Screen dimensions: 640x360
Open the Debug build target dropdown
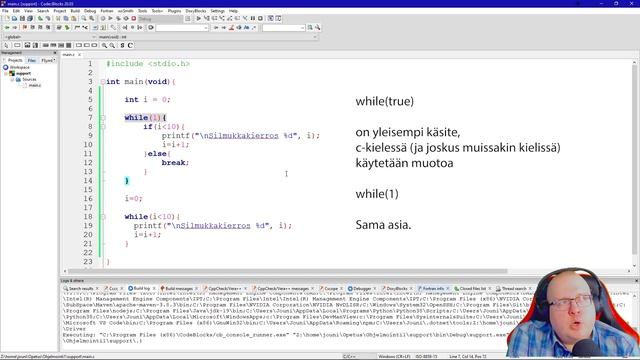160,18
